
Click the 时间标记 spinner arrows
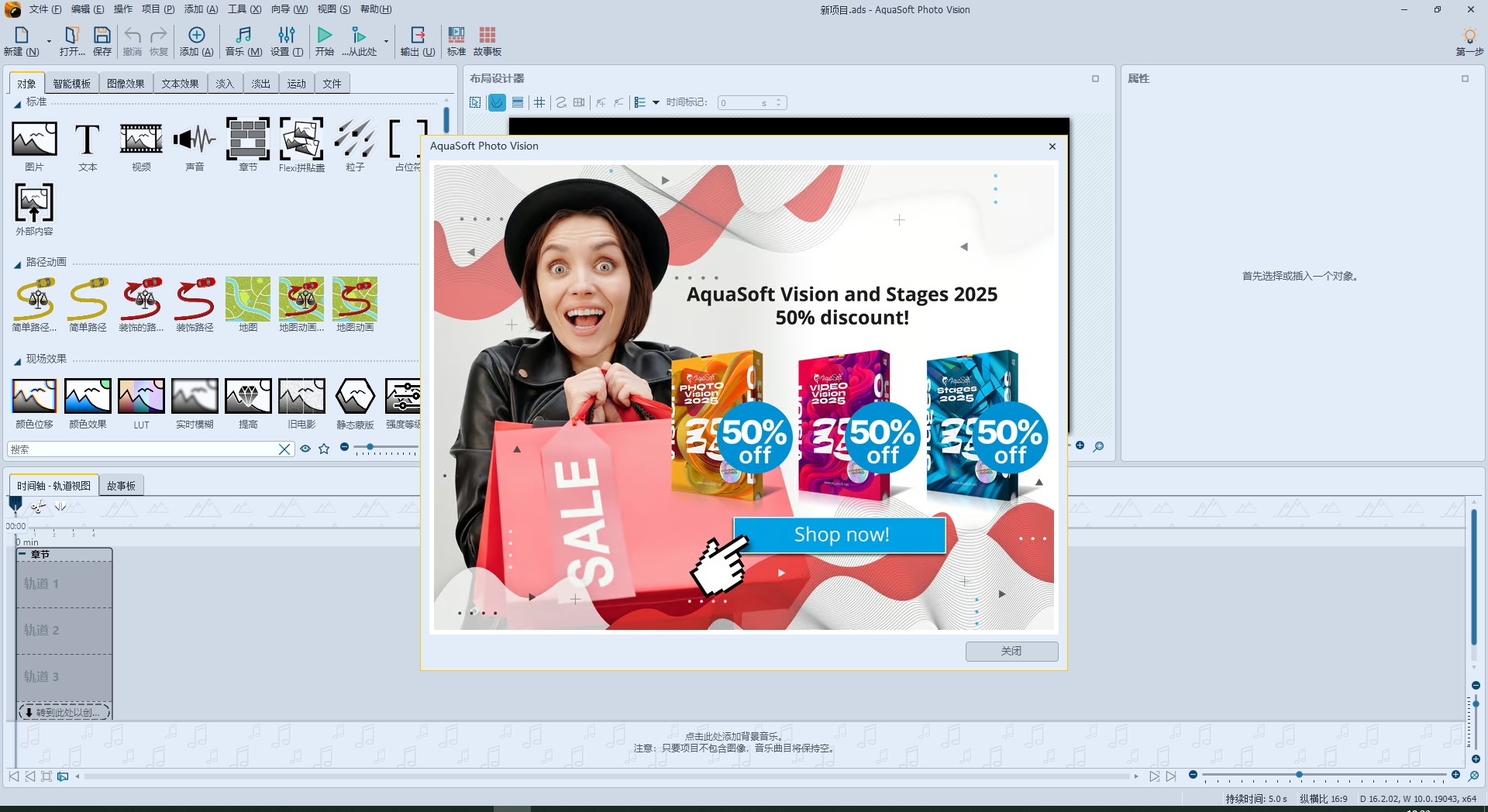779,102
